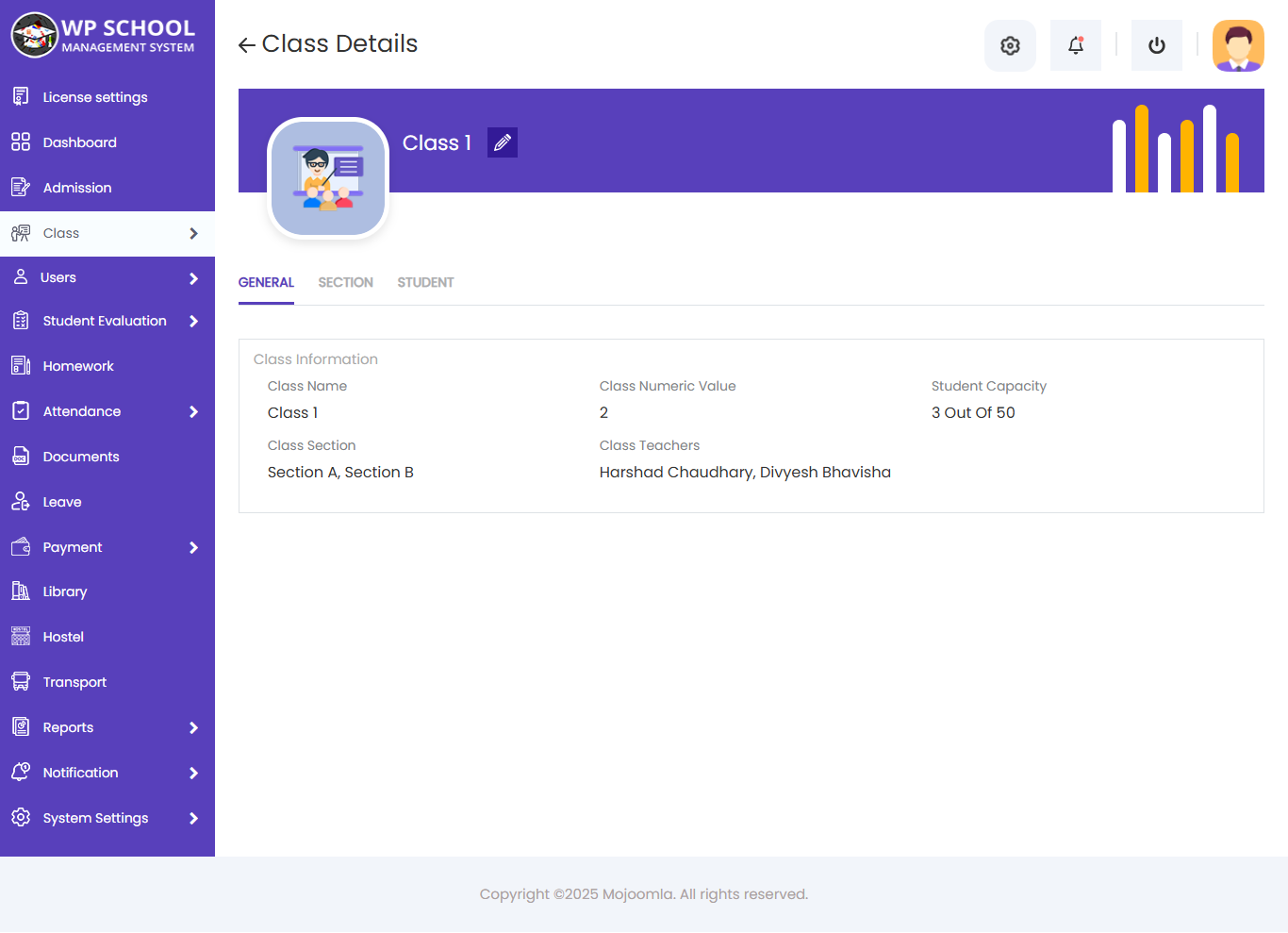Expand the Attendance submenu chevron

pos(193,411)
